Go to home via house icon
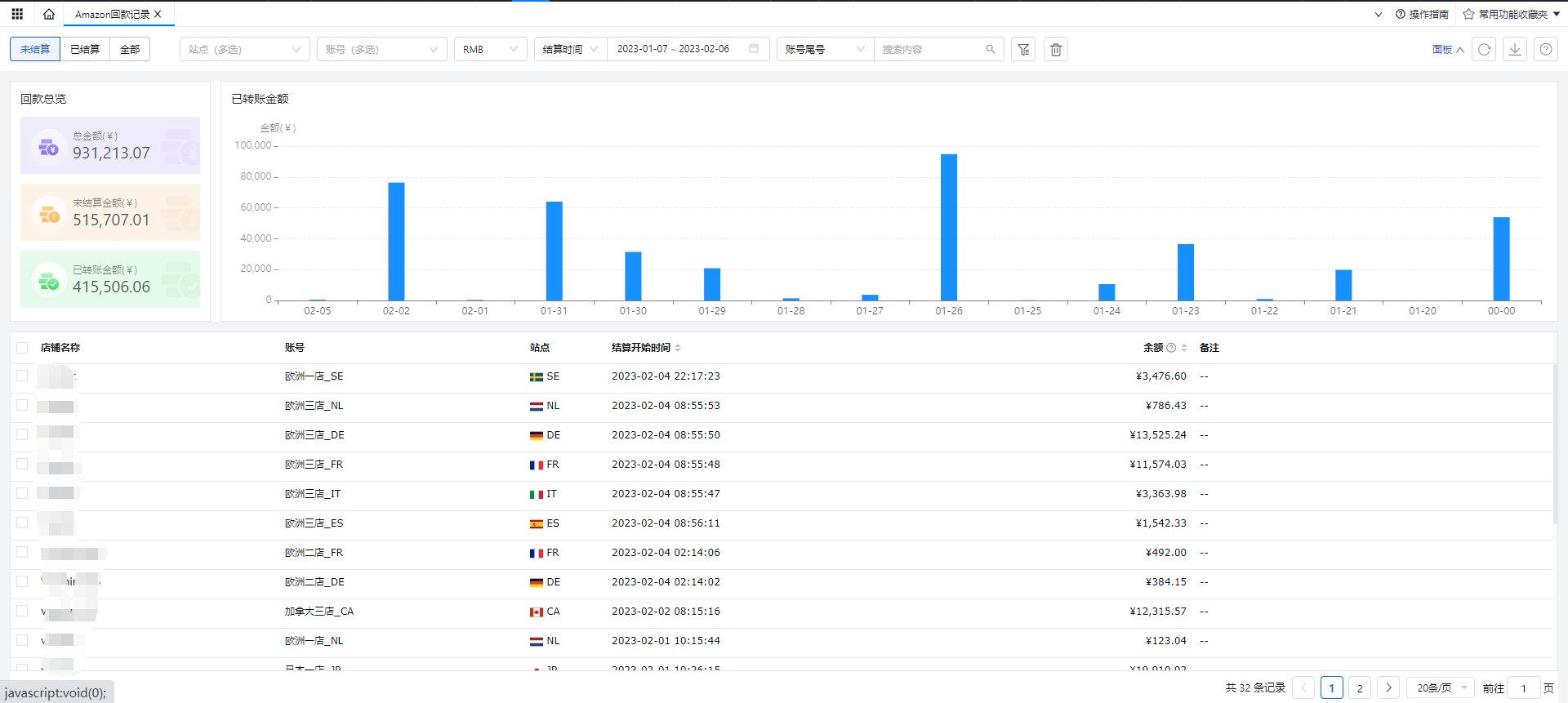This screenshot has height=703, width=1568. coord(49,14)
